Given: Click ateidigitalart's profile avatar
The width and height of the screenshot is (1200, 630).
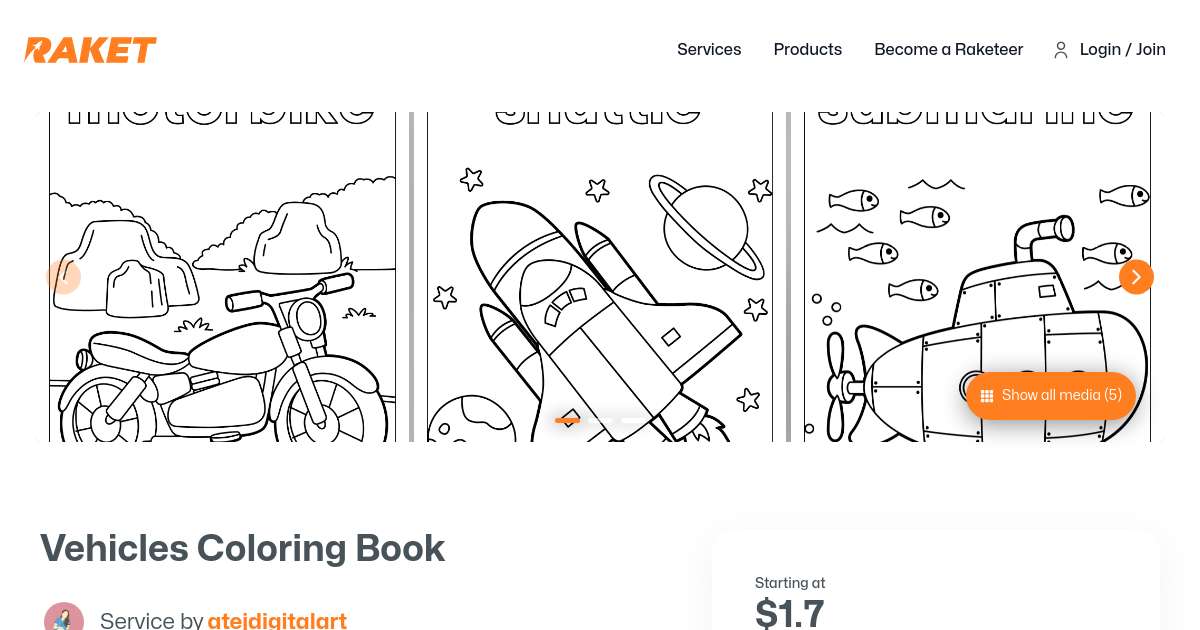Looking at the screenshot, I should tap(64, 616).
